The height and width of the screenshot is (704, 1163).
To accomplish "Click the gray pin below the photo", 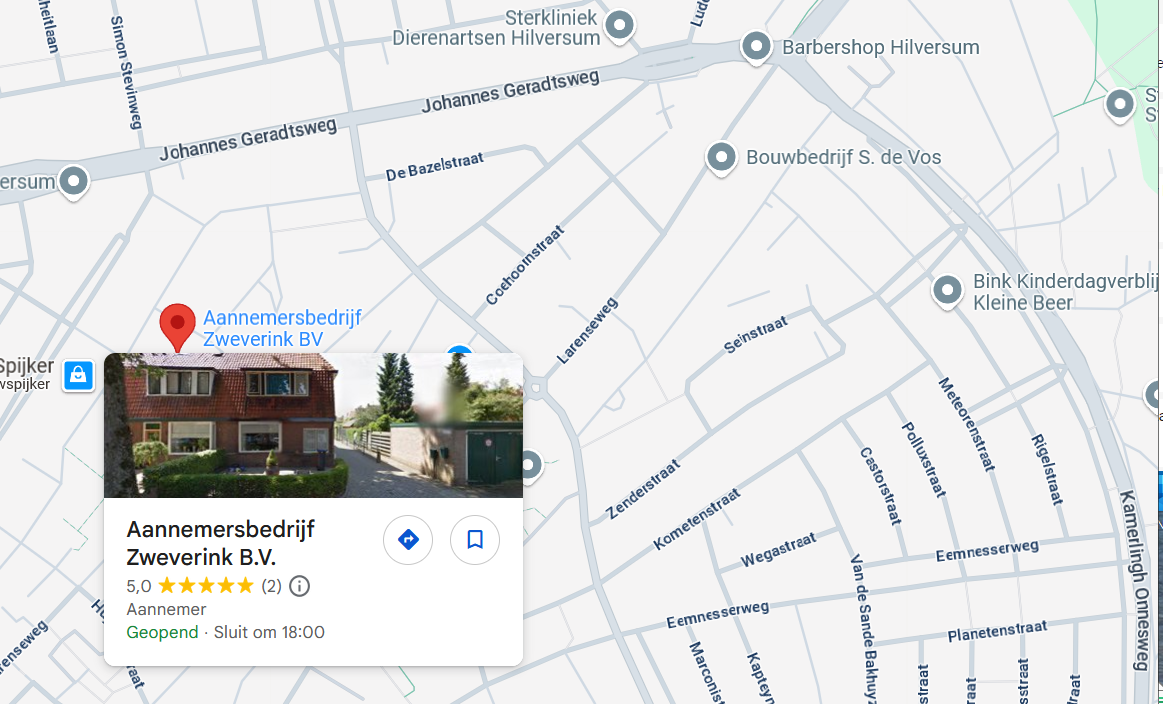I will click(530, 466).
